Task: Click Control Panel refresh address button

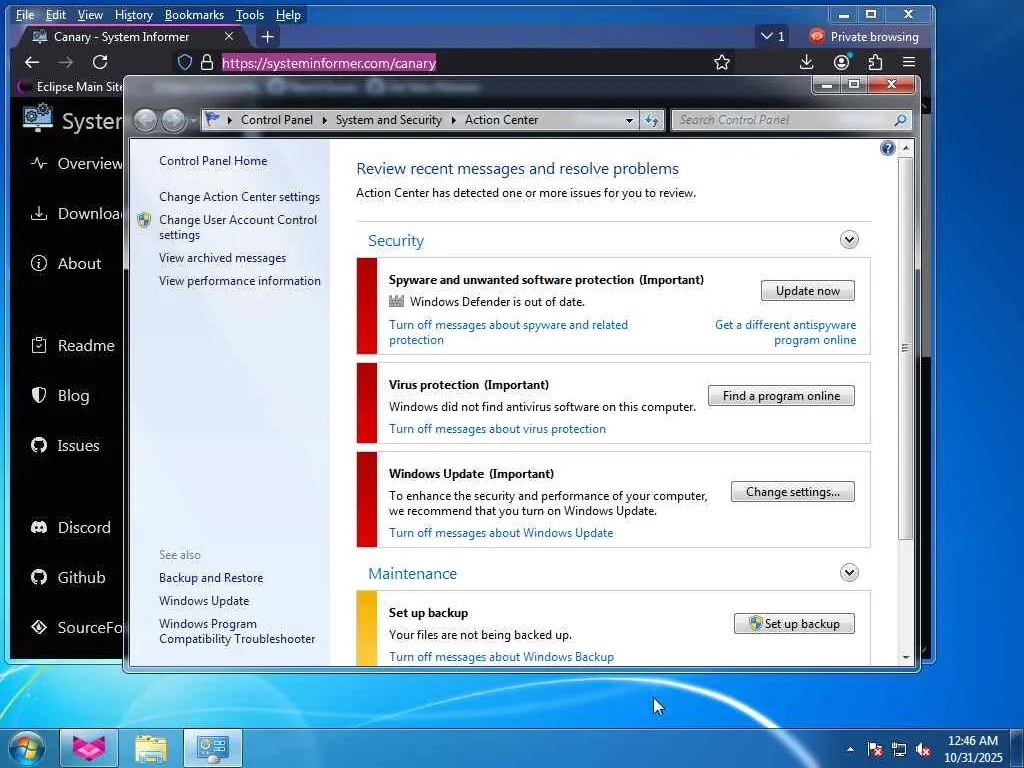Action: click(x=651, y=120)
